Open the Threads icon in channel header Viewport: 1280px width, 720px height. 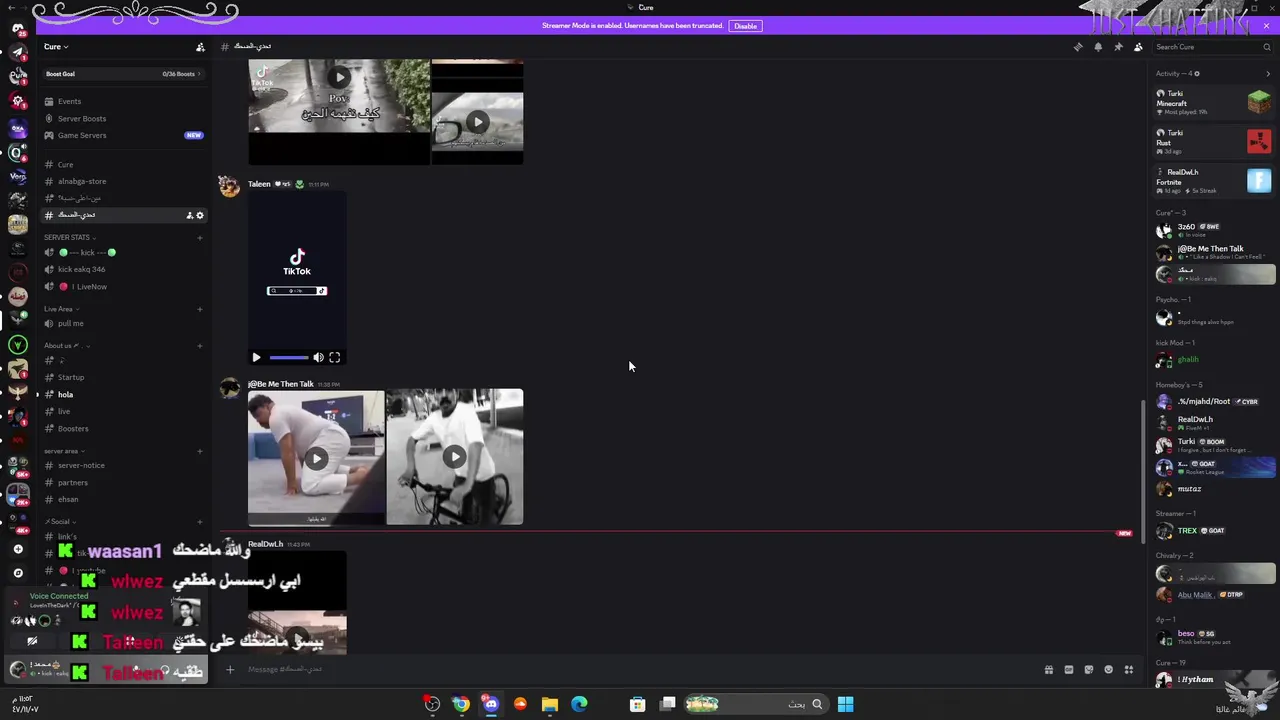pyautogui.click(x=1078, y=47)
